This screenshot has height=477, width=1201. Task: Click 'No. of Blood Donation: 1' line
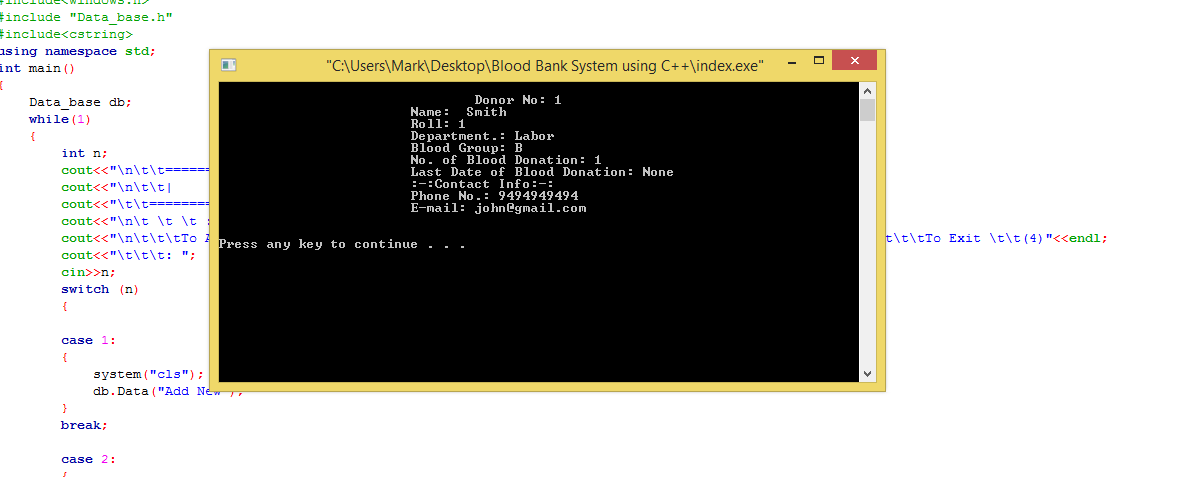coord(506,160)
